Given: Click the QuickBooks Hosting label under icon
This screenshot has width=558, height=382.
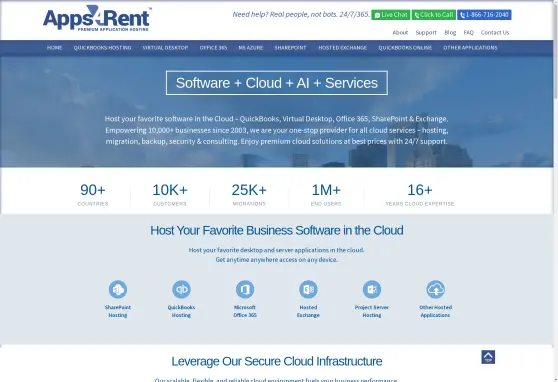Looking at the screenshot, I should [181, 311].
